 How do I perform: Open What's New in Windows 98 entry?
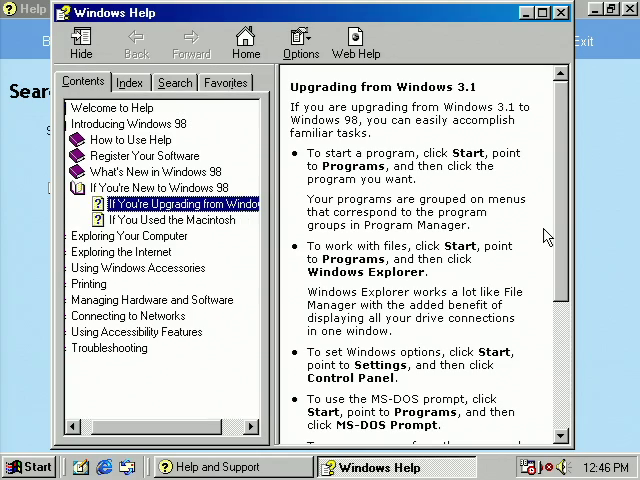(156, 172)
